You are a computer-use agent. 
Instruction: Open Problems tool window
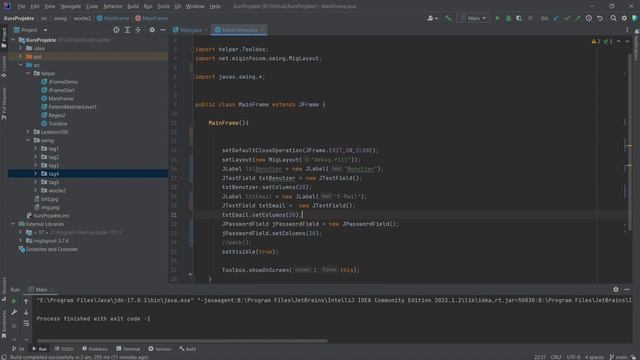click(x=95, y=349)
